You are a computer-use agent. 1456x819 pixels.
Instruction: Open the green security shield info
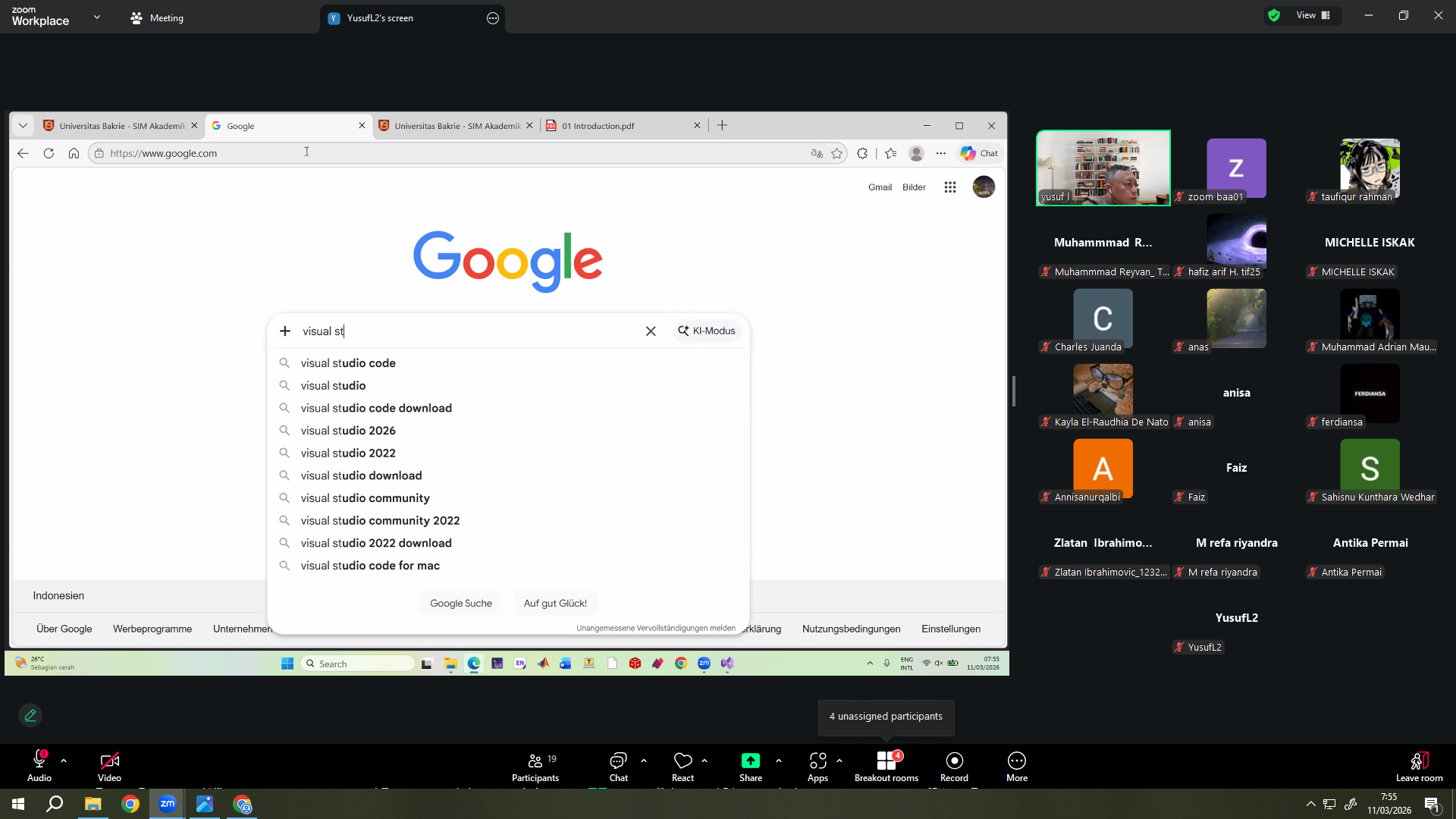click(x=1274, y=15)
